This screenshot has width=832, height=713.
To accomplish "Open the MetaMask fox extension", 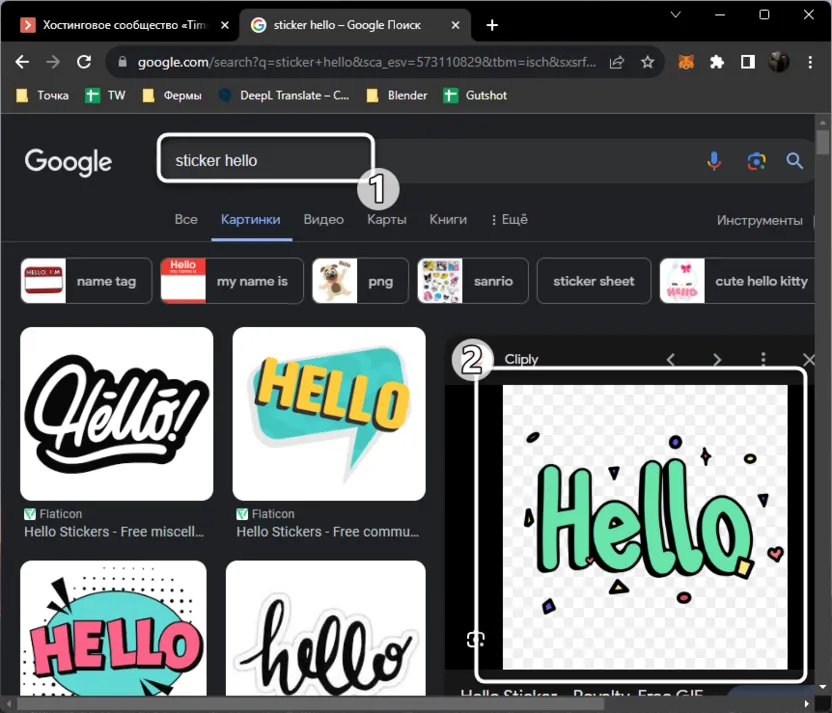I will coord(686,62).
